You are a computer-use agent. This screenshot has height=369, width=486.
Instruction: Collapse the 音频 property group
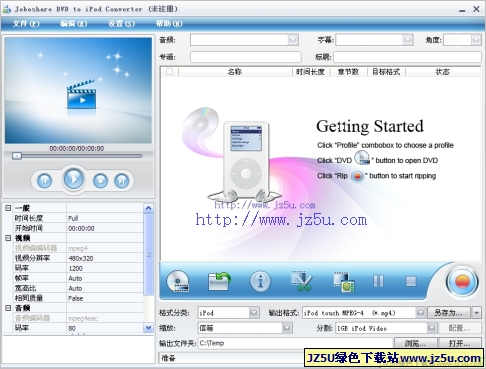click(x=8, y=308)
